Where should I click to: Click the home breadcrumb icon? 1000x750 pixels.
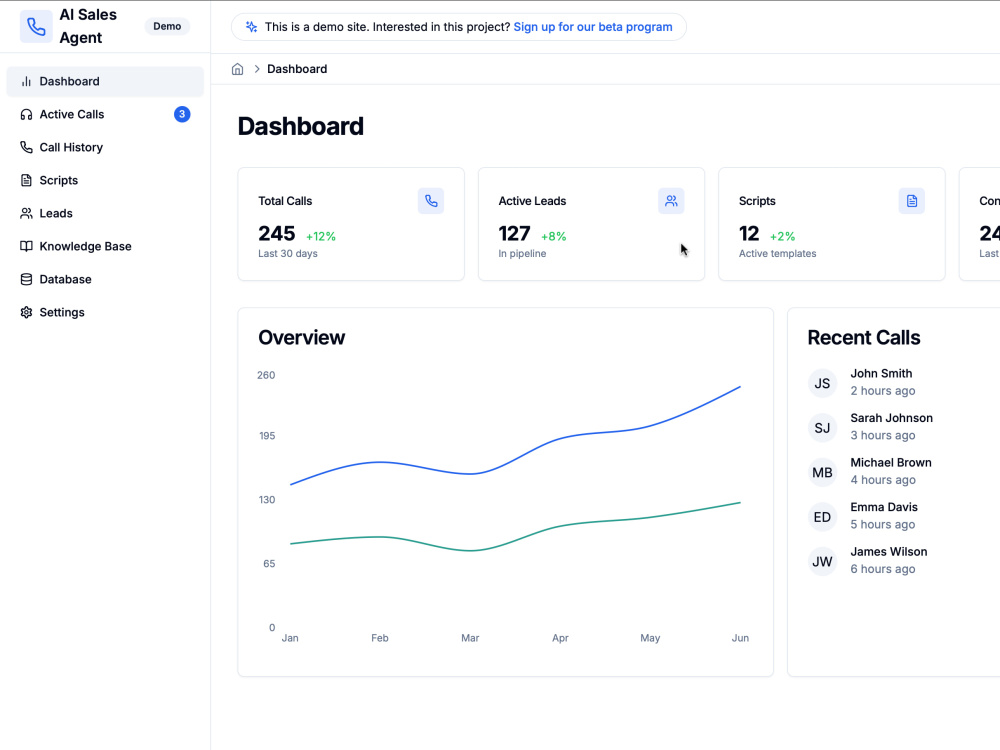[237, 69]
